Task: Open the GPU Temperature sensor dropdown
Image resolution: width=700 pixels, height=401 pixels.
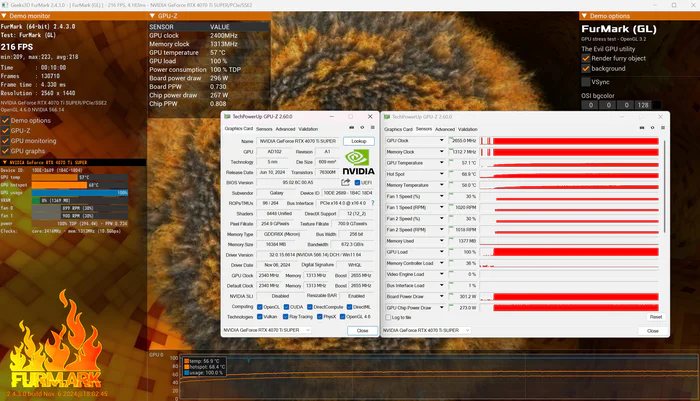Action: [x=442, y=163]
